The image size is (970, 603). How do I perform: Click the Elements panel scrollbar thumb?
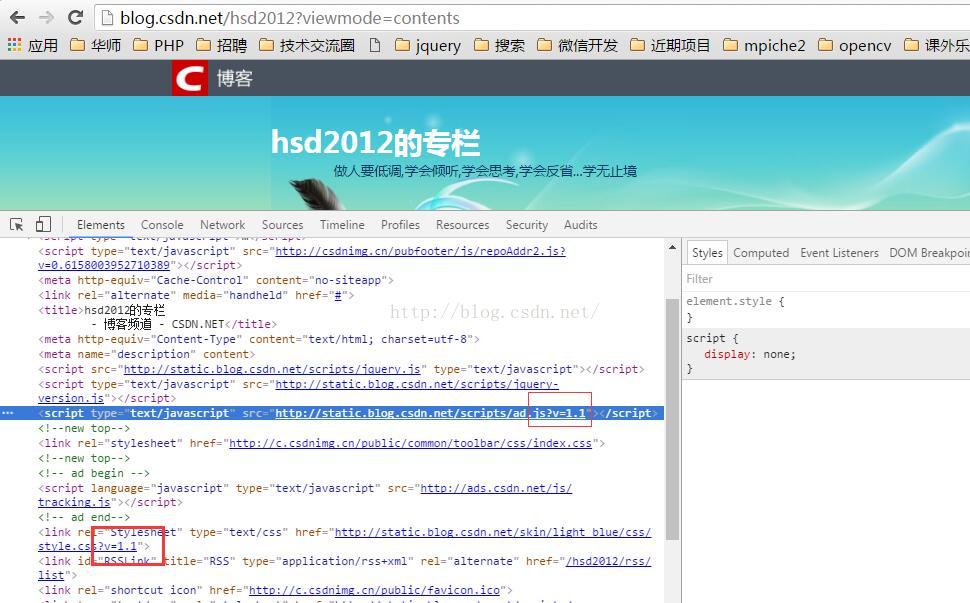(x=672, y=419)
